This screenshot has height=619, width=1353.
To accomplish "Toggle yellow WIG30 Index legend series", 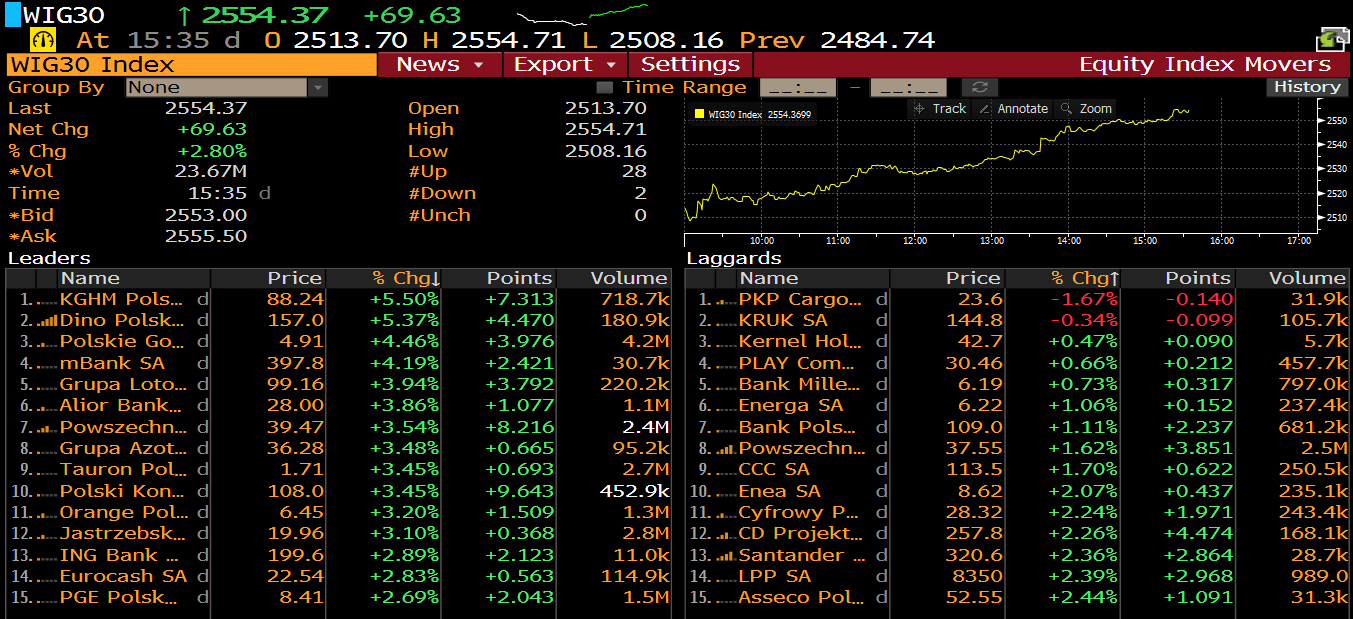I will pyautogui.click(x=699, y=115).
